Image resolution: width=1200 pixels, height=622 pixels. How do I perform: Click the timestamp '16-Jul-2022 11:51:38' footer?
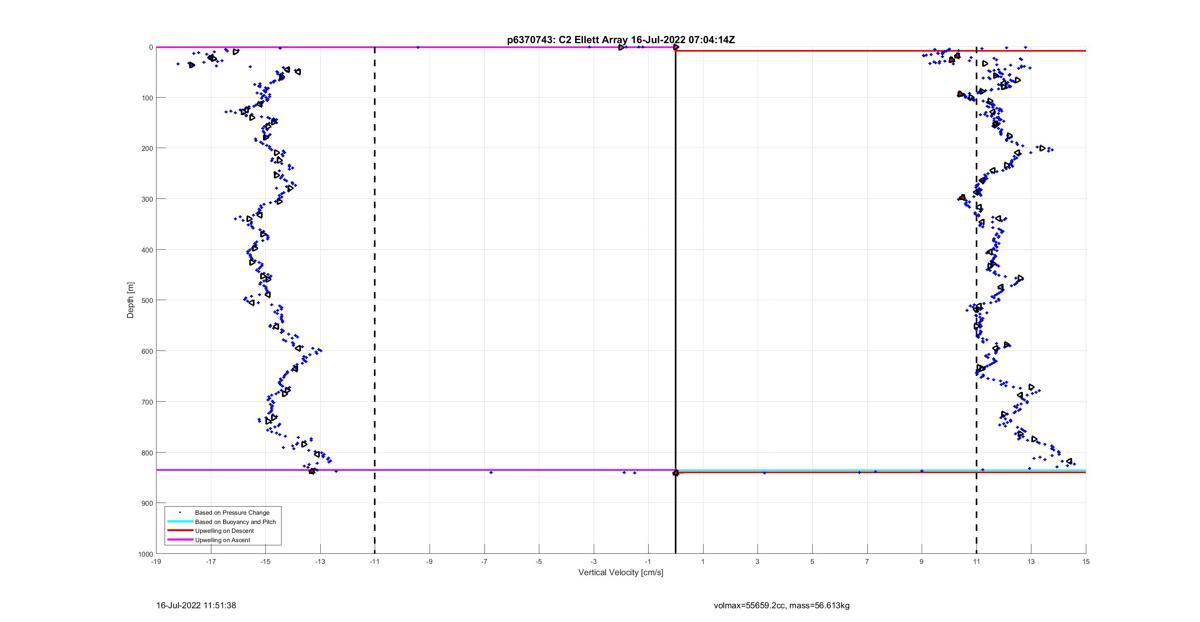tap(196, 605)
